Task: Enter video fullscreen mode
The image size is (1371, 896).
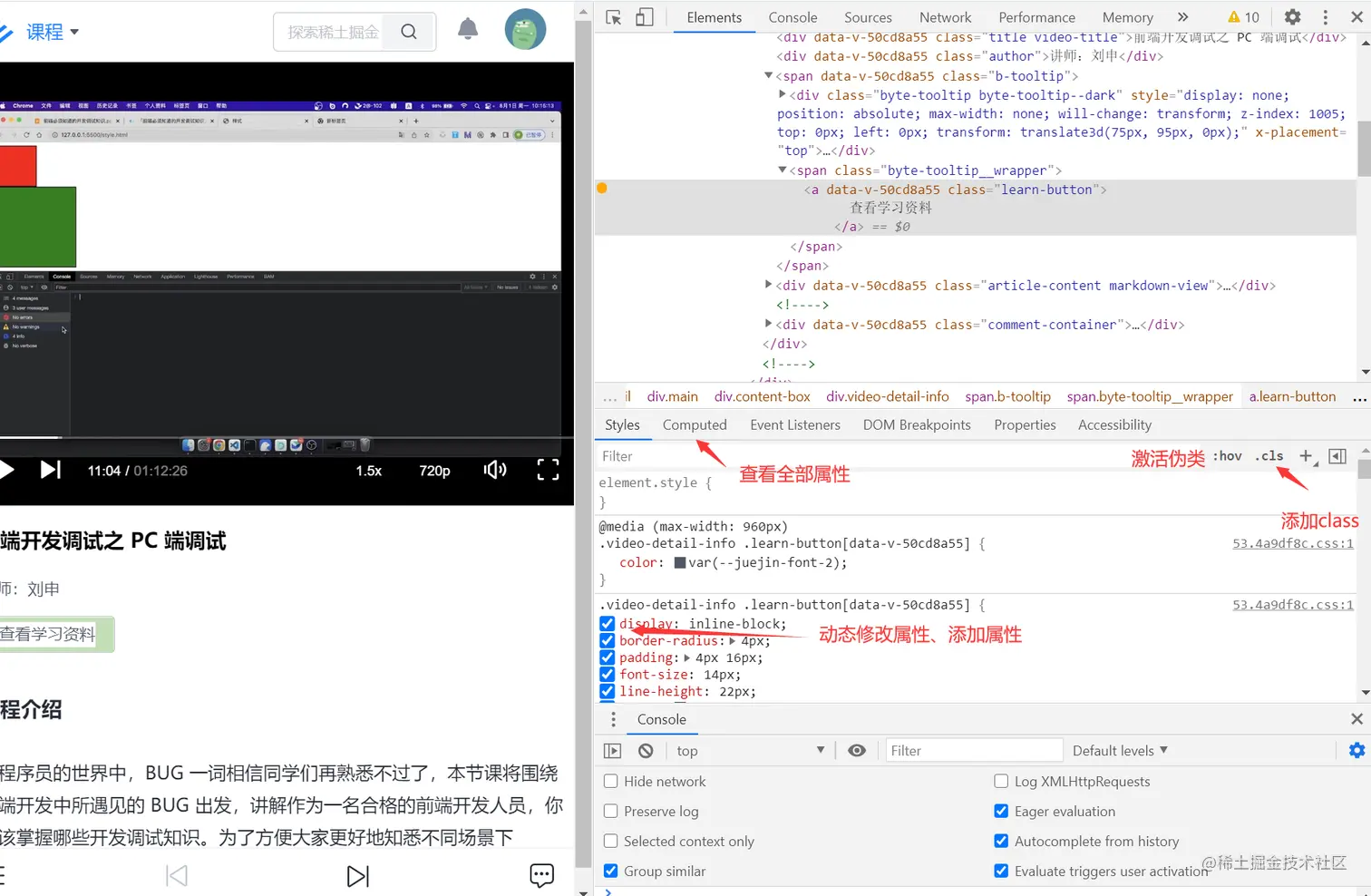Action: (x=548, y=470)
